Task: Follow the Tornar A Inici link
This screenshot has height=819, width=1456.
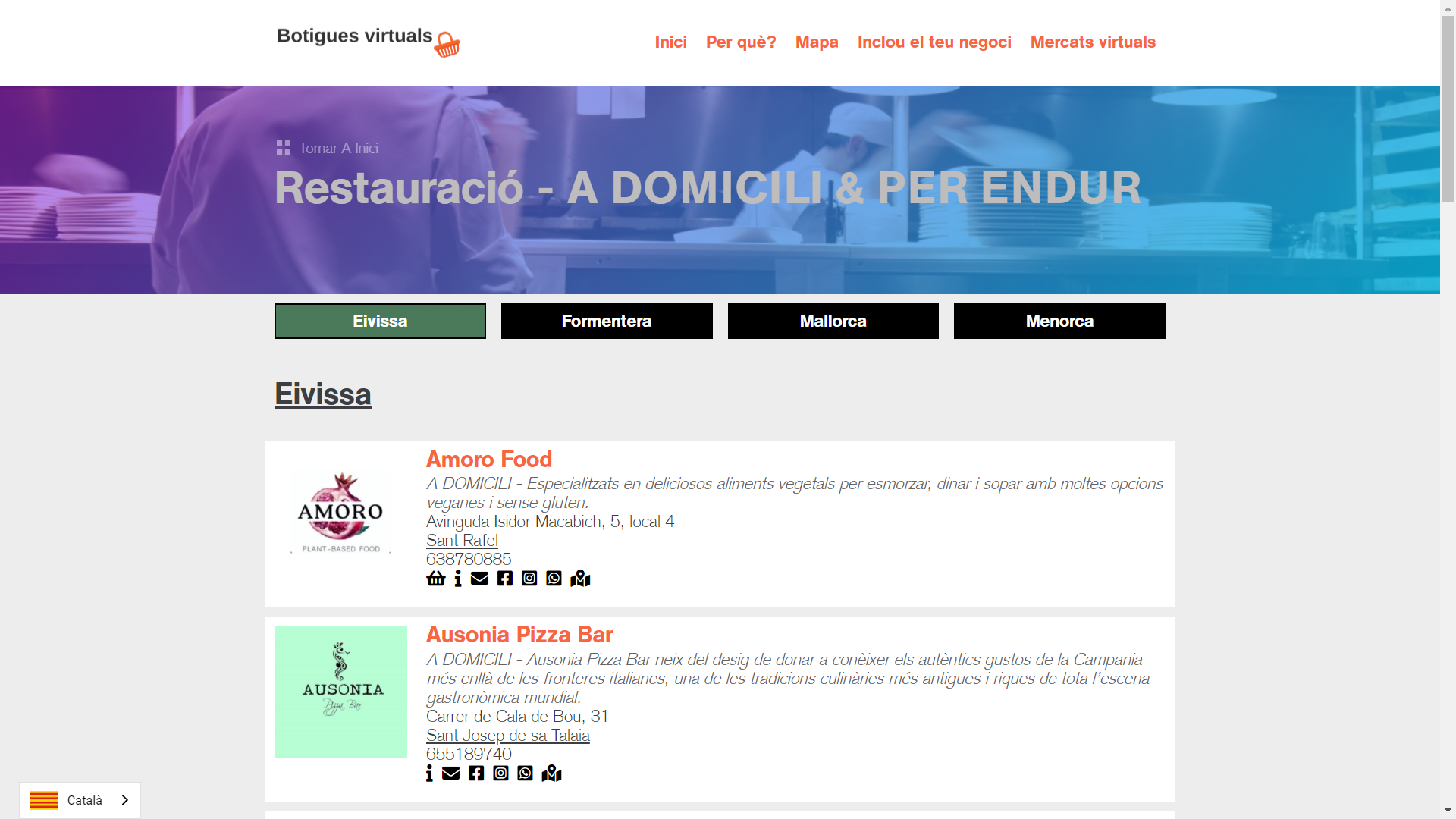Action: [338, 148]
